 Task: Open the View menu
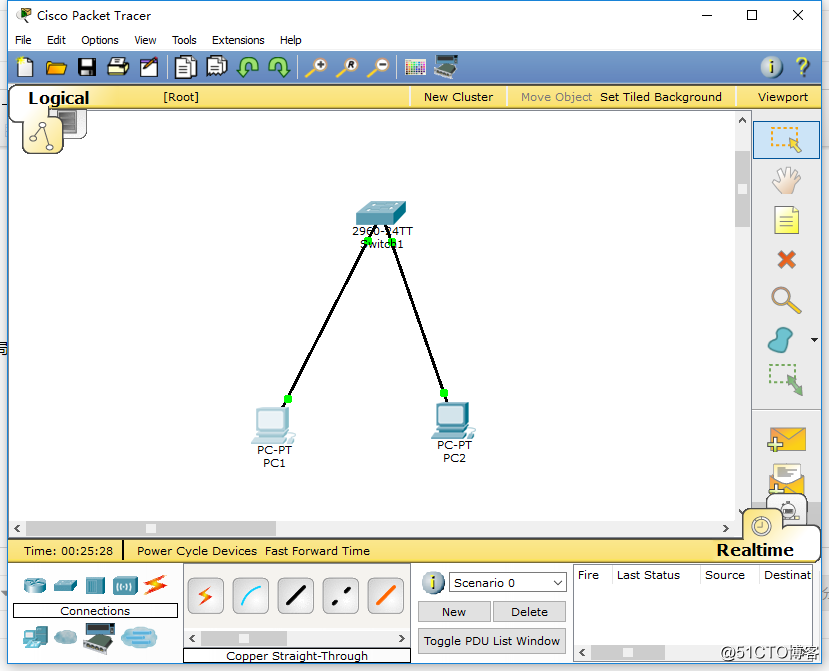click(145, 40)
